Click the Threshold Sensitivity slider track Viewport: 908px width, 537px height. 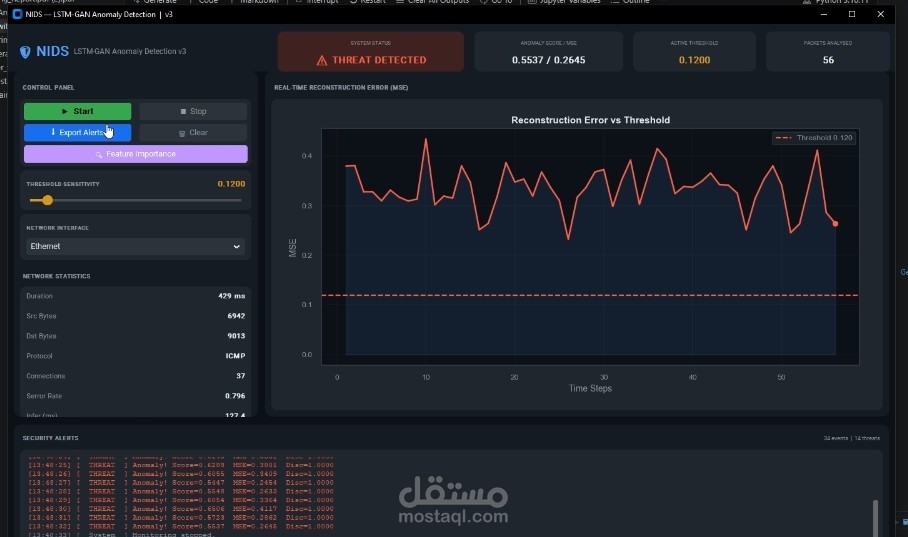pos(136,200)
